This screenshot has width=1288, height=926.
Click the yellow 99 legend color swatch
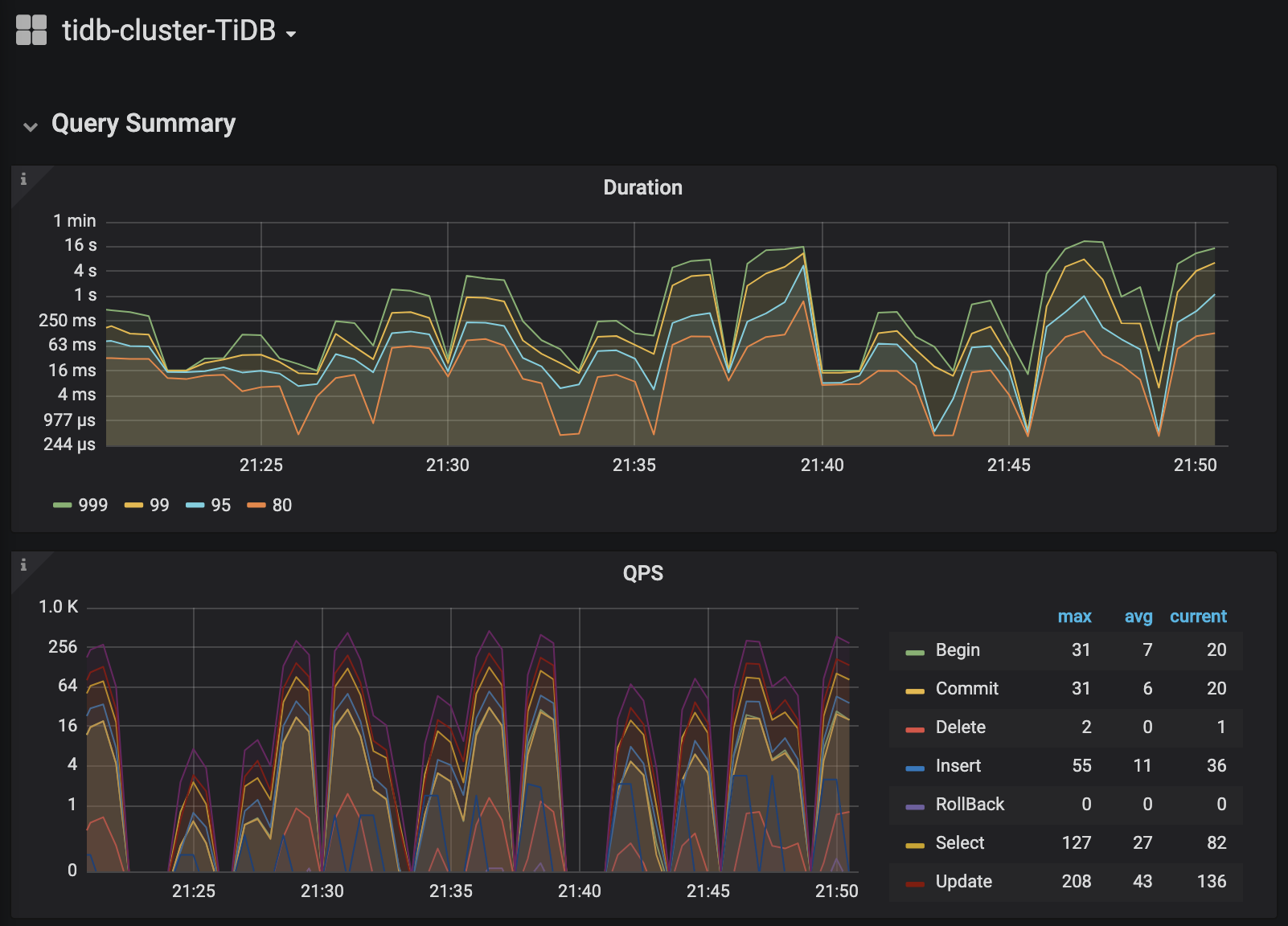[x=133, y=505]
